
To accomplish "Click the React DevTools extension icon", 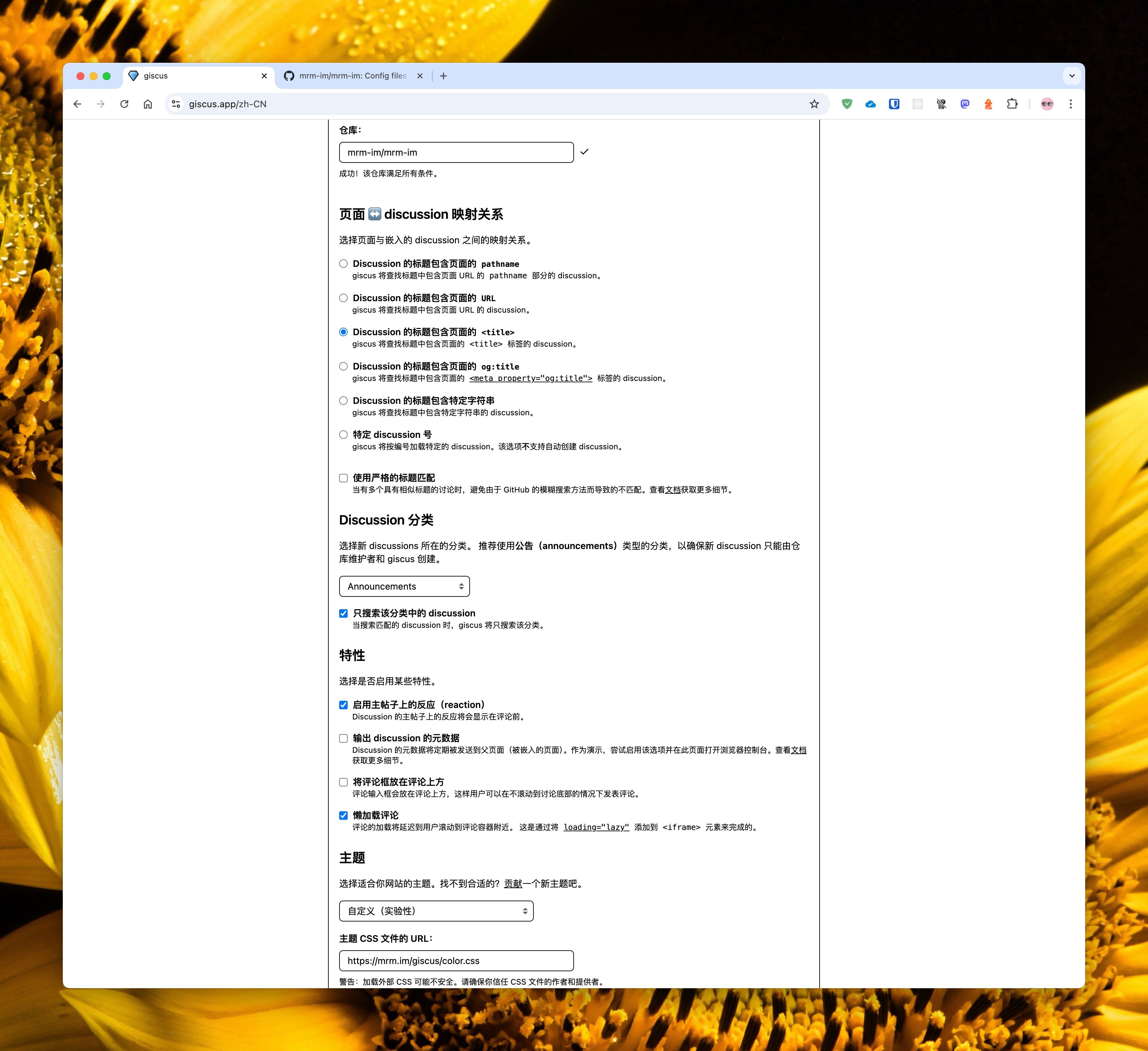I will coord(917,104).
